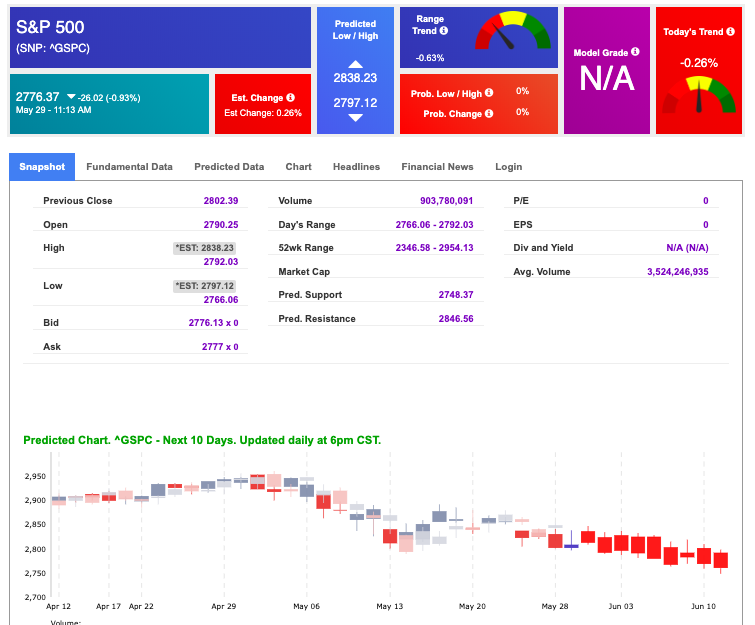The height and width of the screenshot is (625, 755).
Task: Click the *EST: 2797.12 low estimate badge
Action: point(204,286)
